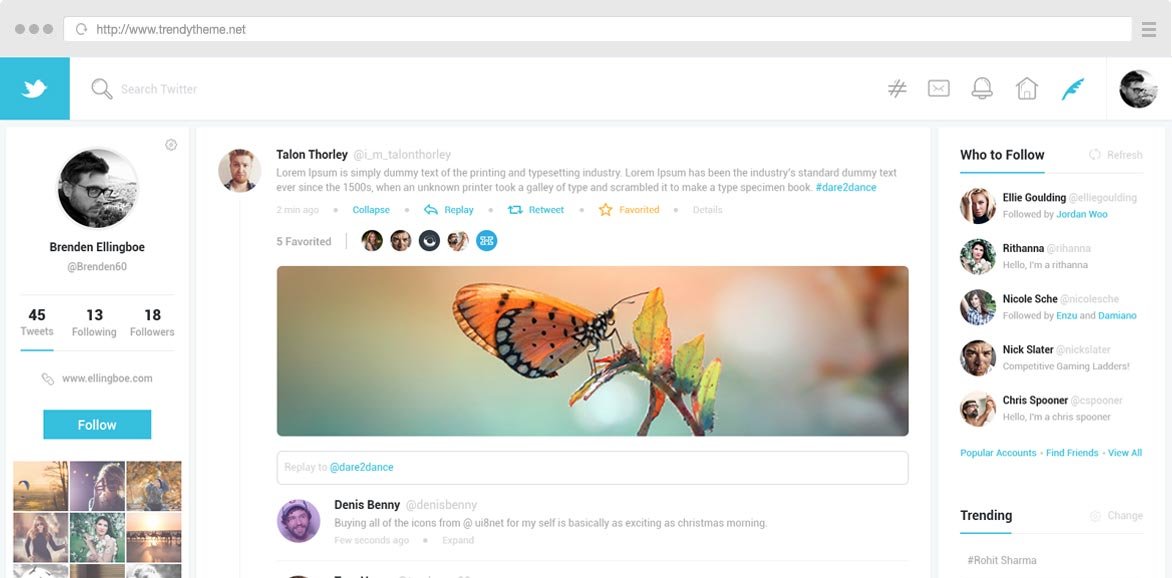Open the top-right profile avatar menu
This screenshot has width=1172, height=578.
pos(1138,89)
